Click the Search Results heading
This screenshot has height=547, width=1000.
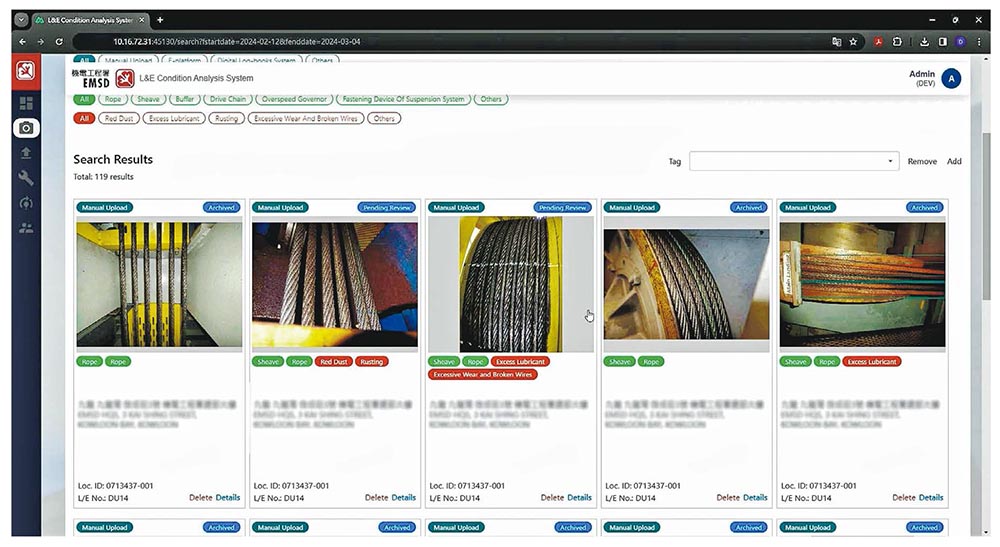tap(113, 159)
